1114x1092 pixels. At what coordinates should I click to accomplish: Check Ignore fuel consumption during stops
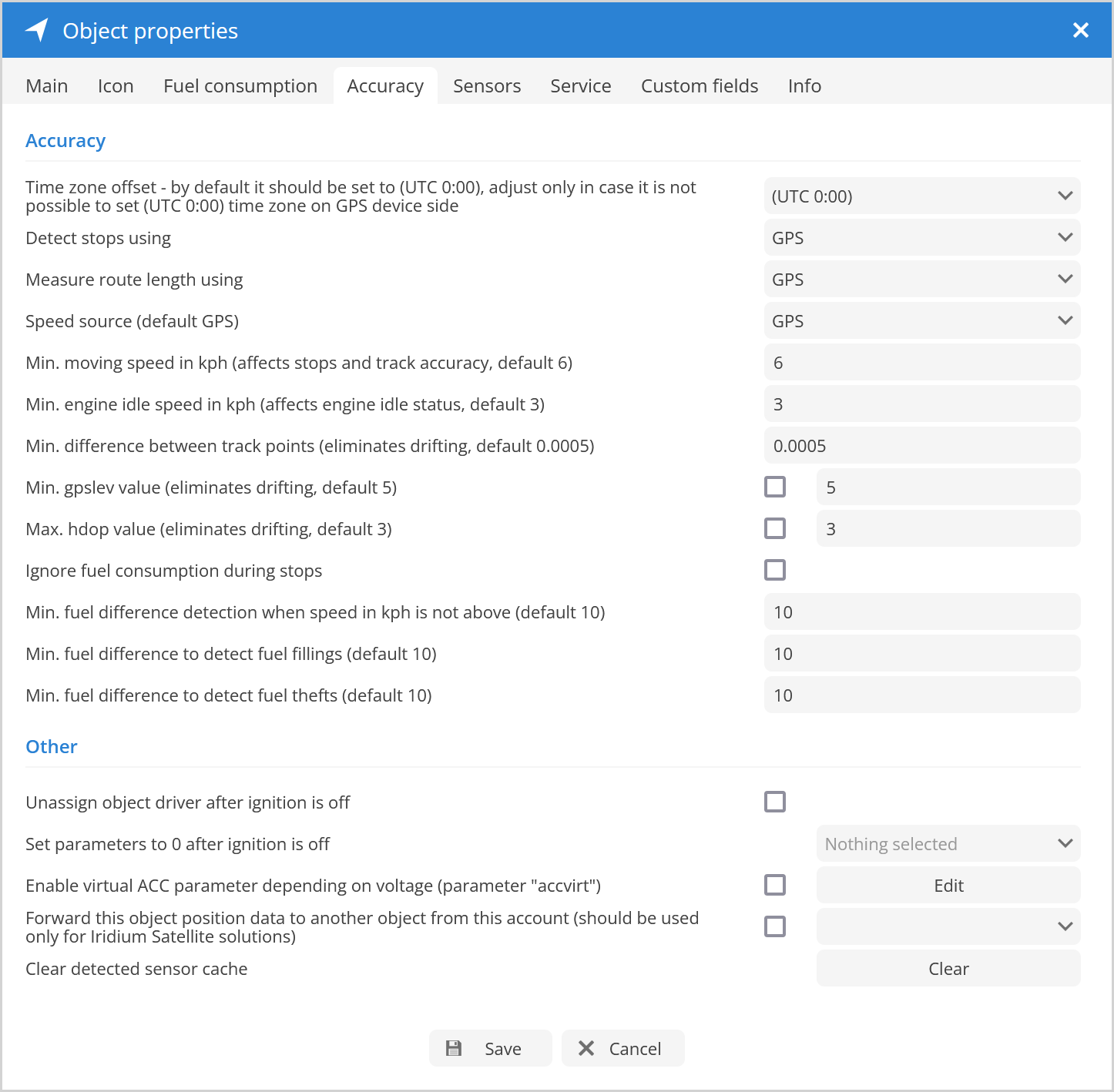[775, 570]
